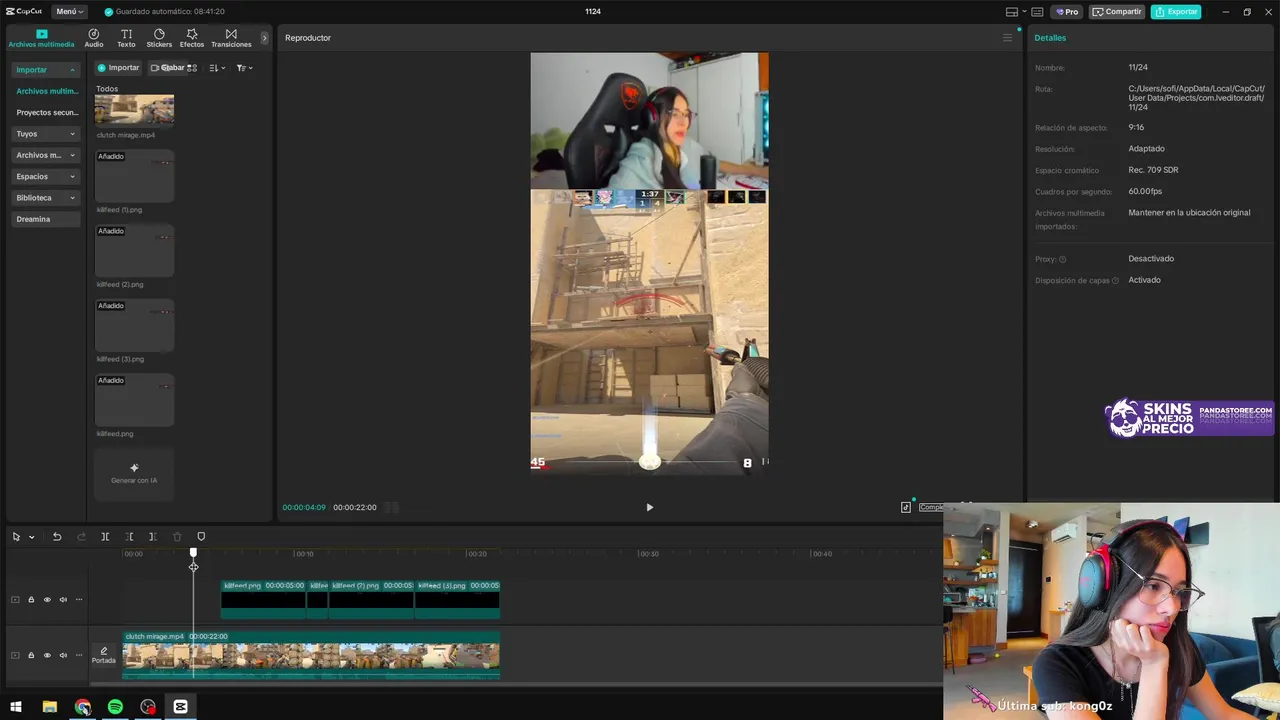
Task: Trim left of playhead
Action: coord(129,537)
